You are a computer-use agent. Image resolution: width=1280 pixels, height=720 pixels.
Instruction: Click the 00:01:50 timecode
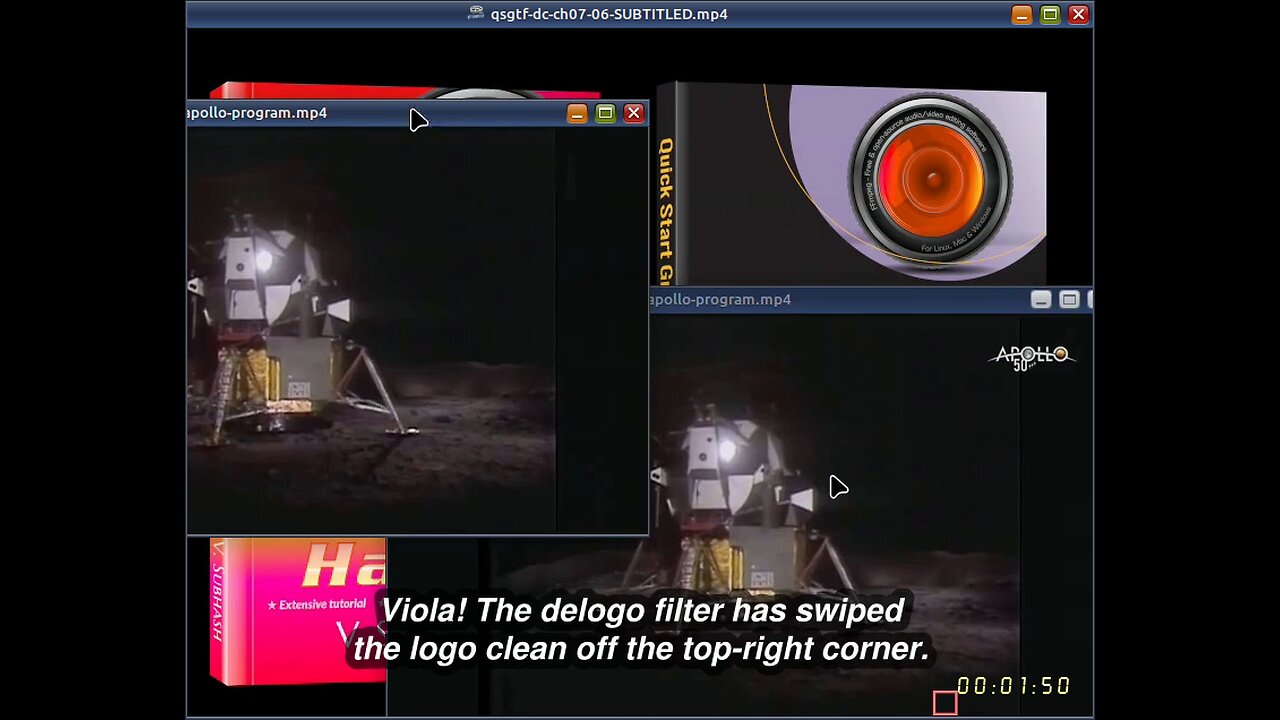pyautogui.click(x=1014, y=686)
